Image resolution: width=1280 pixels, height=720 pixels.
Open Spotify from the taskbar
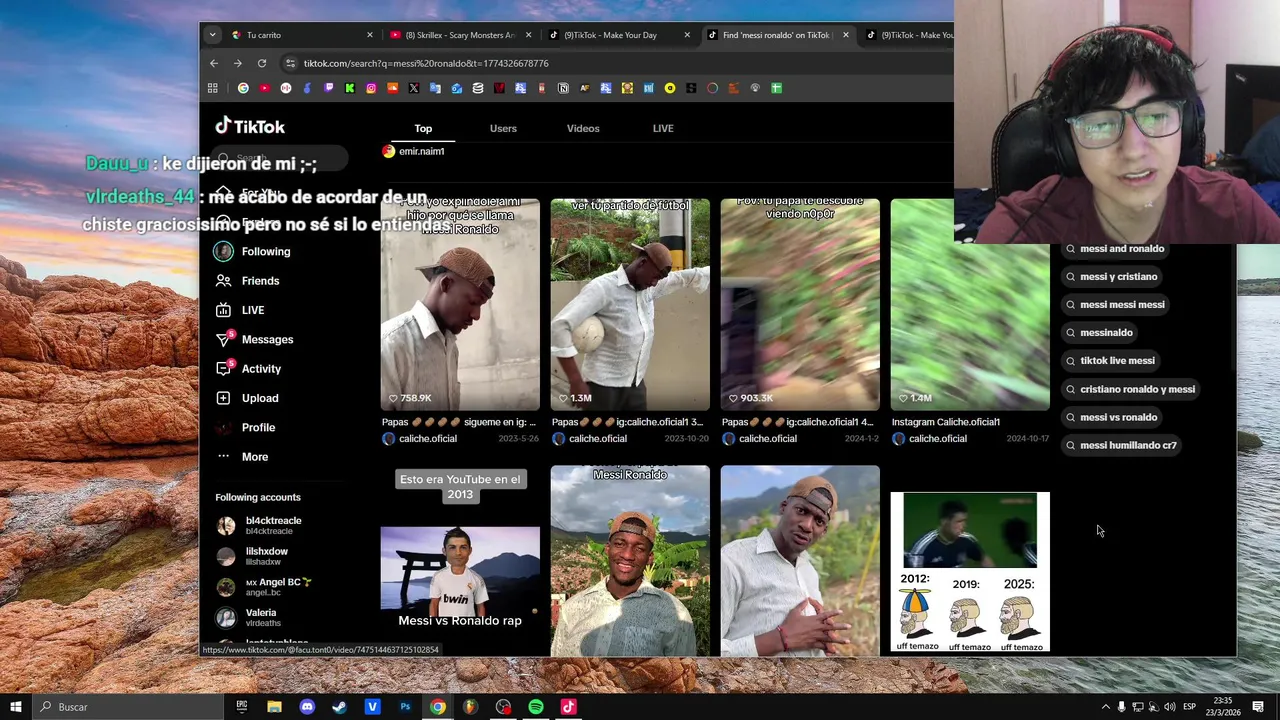(x=536, y=707)
